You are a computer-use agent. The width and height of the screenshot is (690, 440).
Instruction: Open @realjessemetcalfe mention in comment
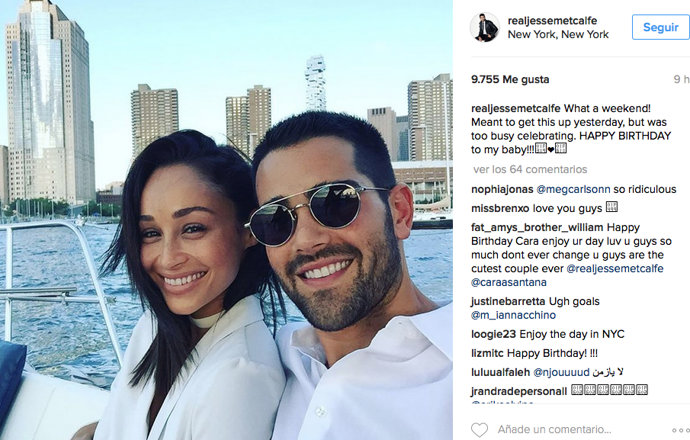(615, 269)
